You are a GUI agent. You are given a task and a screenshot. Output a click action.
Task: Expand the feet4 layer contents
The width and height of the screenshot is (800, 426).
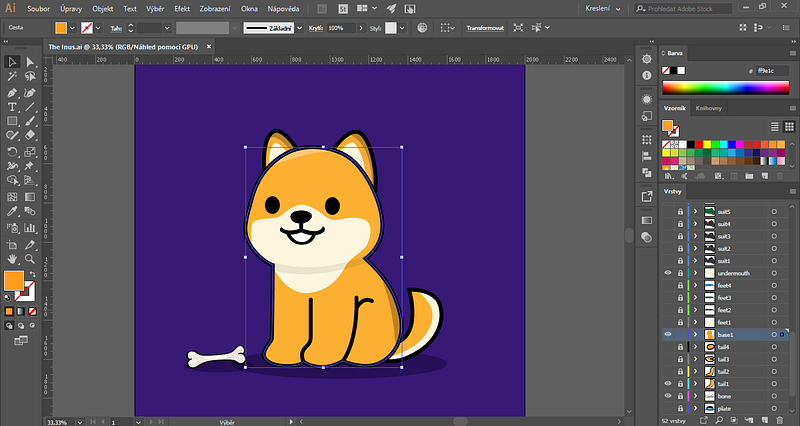[x=697, y=286]
